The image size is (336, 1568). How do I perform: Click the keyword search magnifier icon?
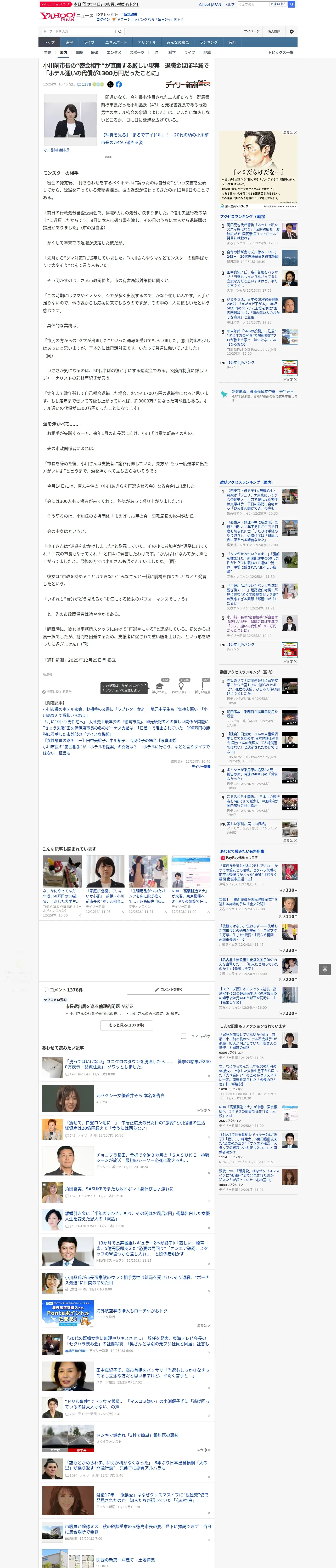[120, 31]
